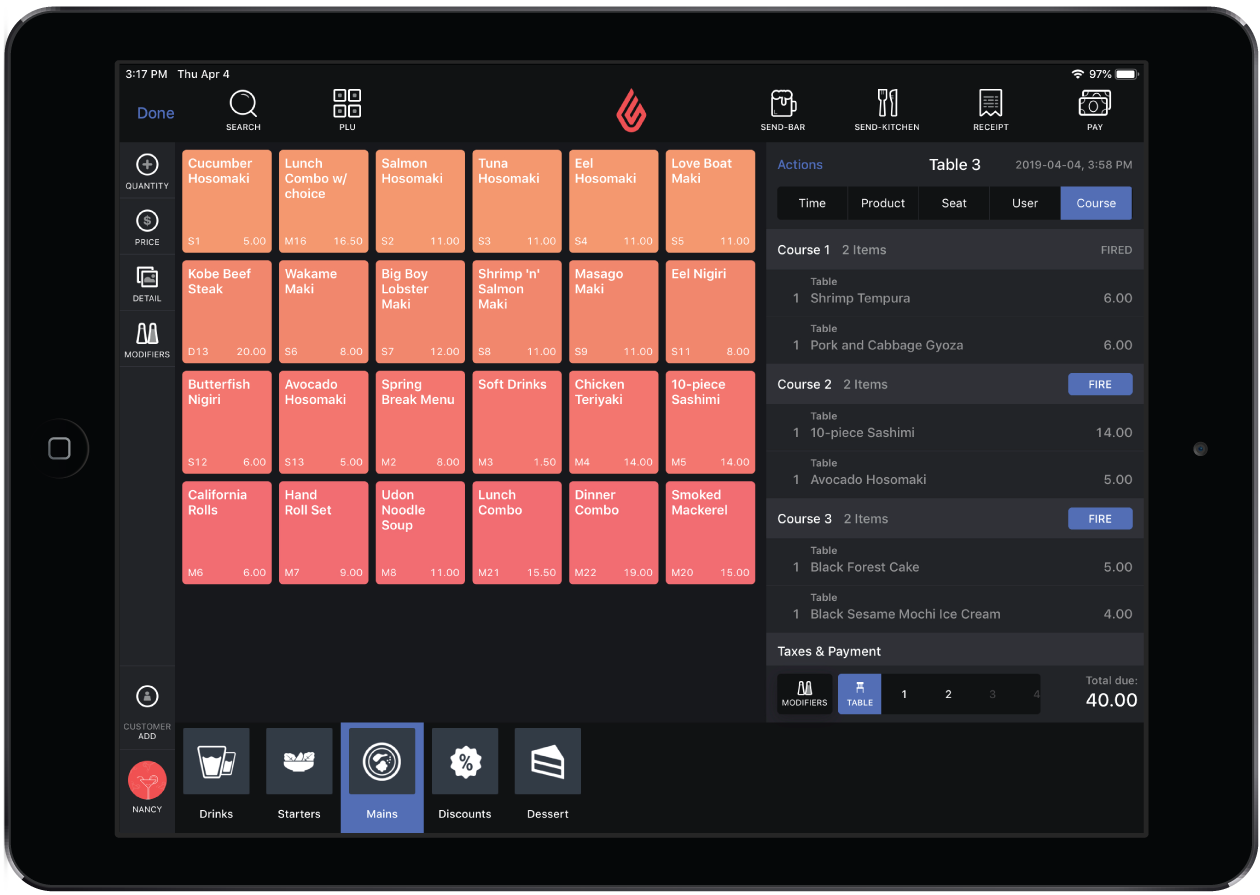Add Kobe Beef Steak to order
Image resolution: width=1260 pixels, height=895 pixels.
(x=227, y=311)
